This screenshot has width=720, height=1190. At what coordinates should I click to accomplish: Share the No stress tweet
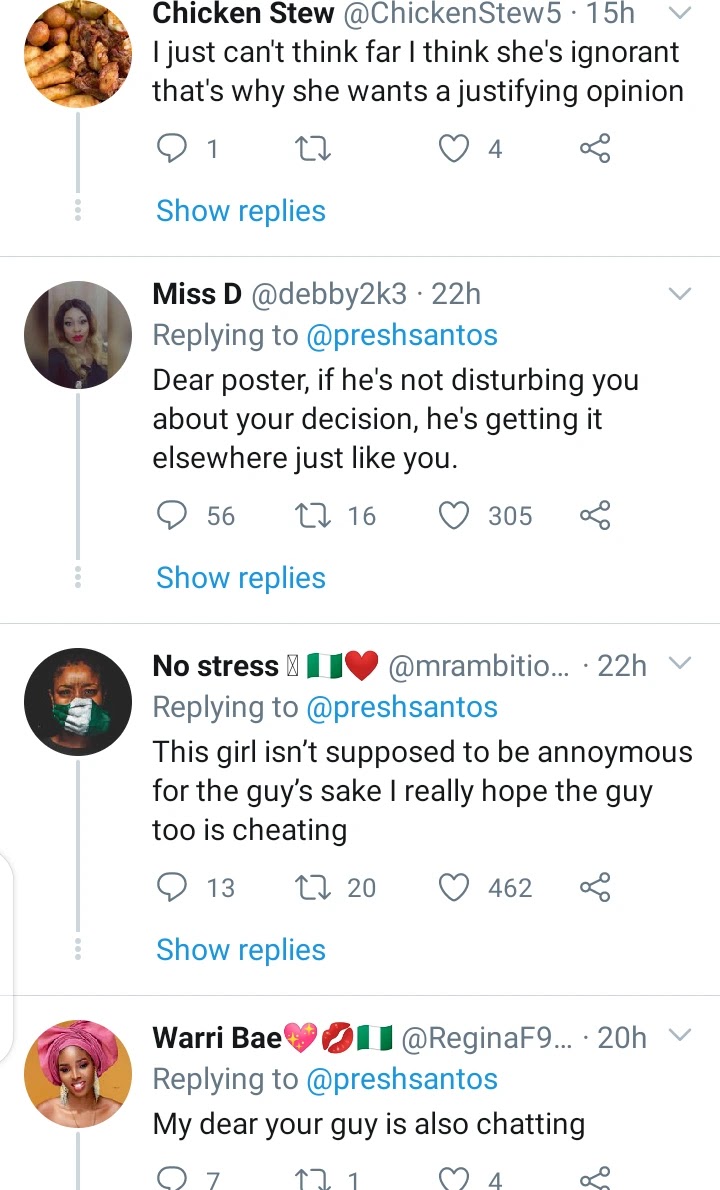click(x=595, y=888)
